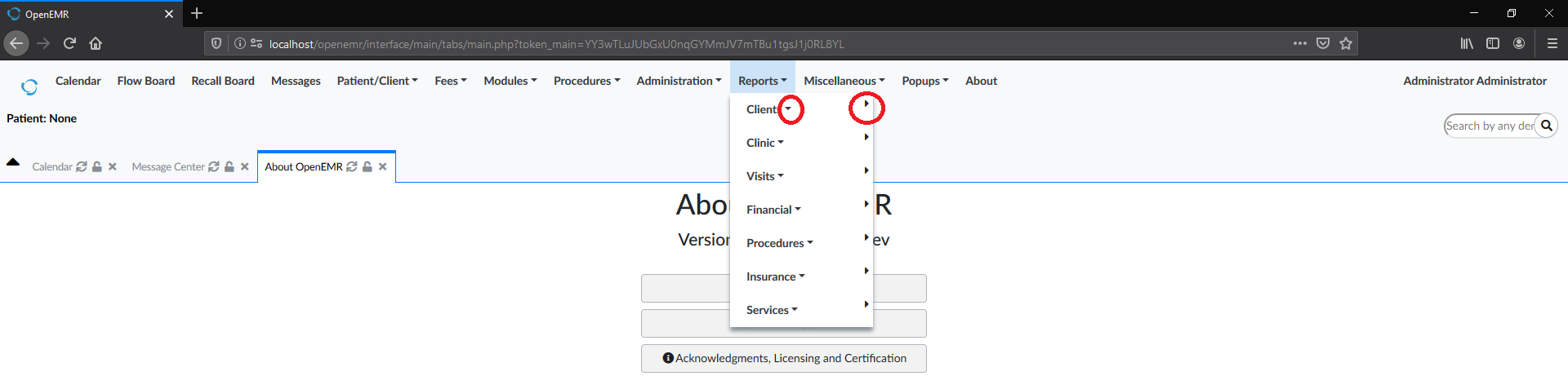
Task: Open Recall Board
Action: point(223,81)
